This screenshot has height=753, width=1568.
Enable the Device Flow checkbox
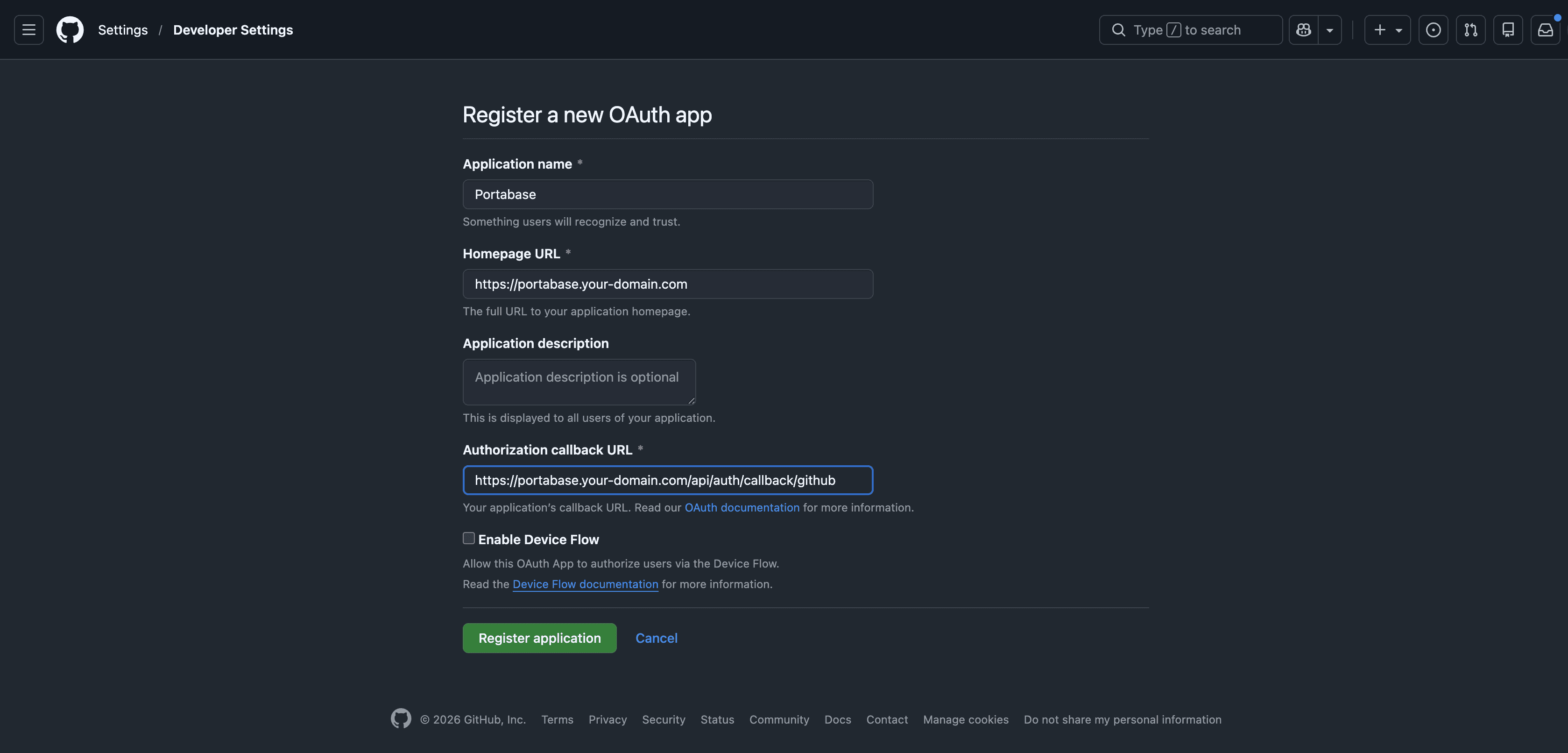[468, 538]
